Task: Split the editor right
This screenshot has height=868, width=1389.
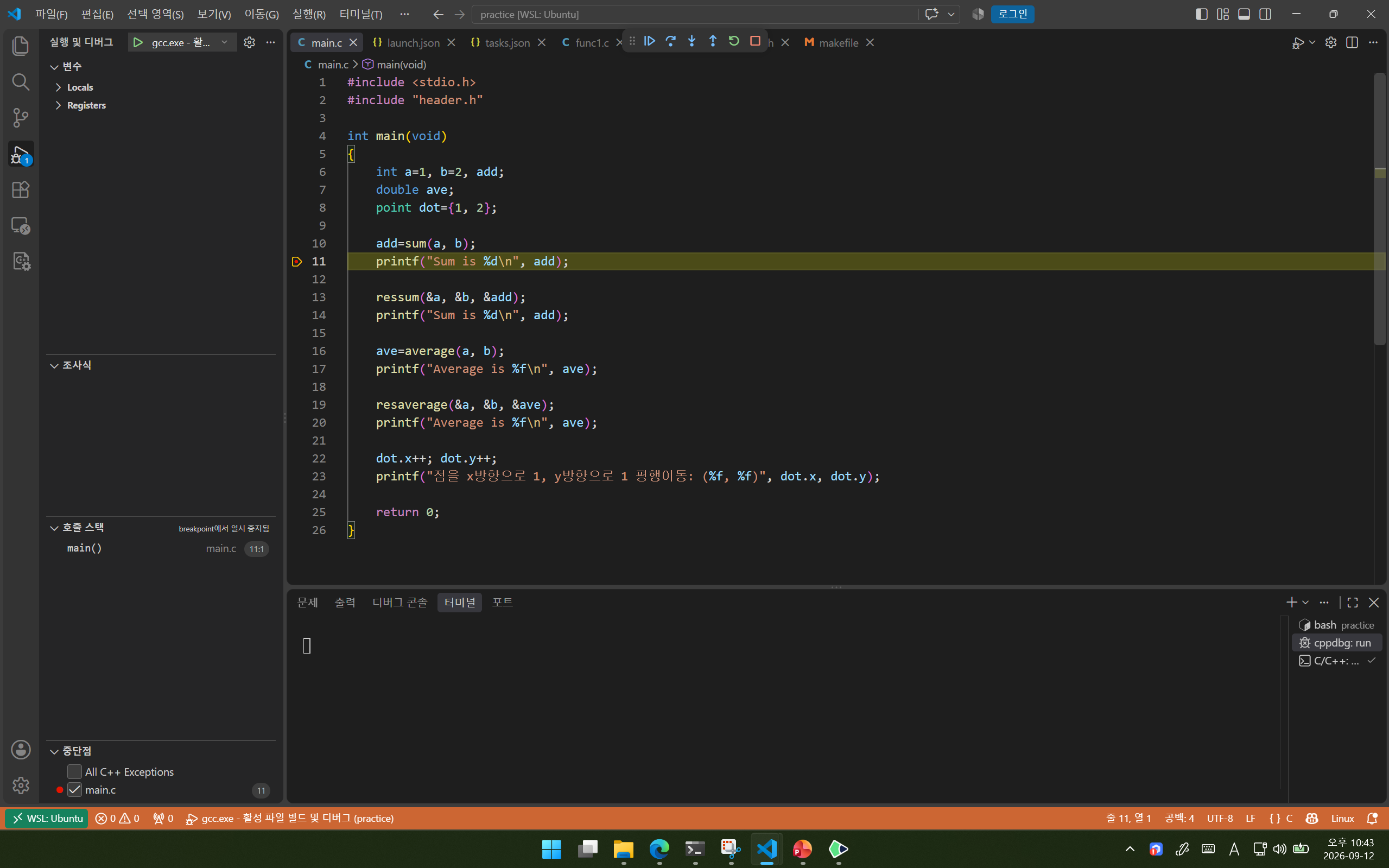Action: 1352,42
